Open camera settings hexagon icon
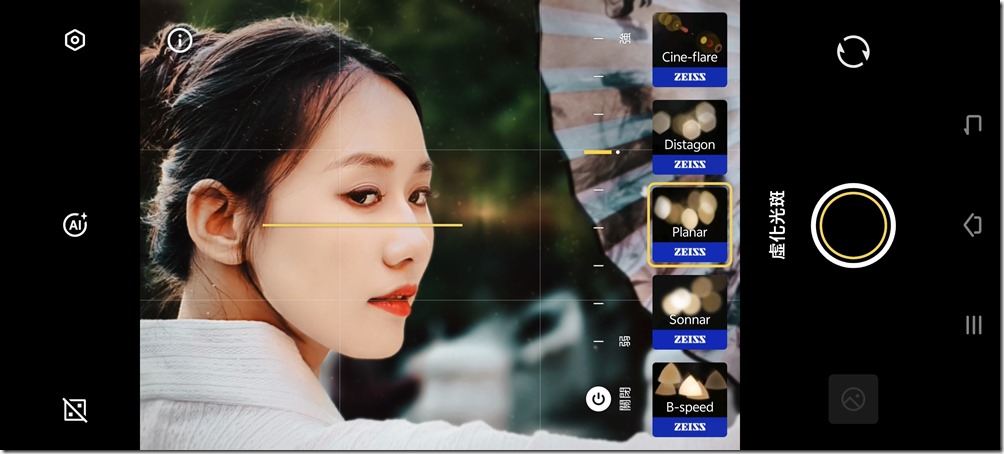 coord(75,40)
